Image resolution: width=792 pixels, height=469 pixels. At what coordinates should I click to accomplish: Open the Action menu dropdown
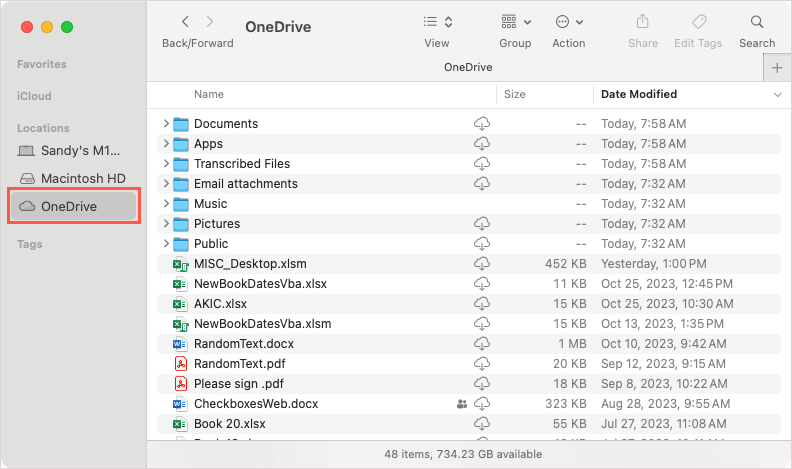[569, 22]
